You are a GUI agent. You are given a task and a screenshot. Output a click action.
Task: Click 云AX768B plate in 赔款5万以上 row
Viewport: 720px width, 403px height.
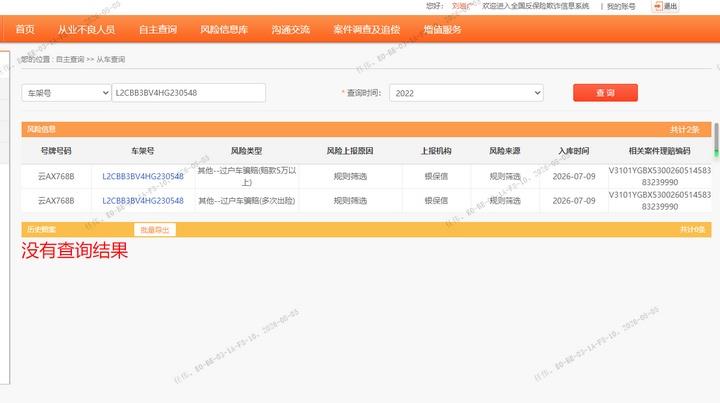click(x=56, y=176)
